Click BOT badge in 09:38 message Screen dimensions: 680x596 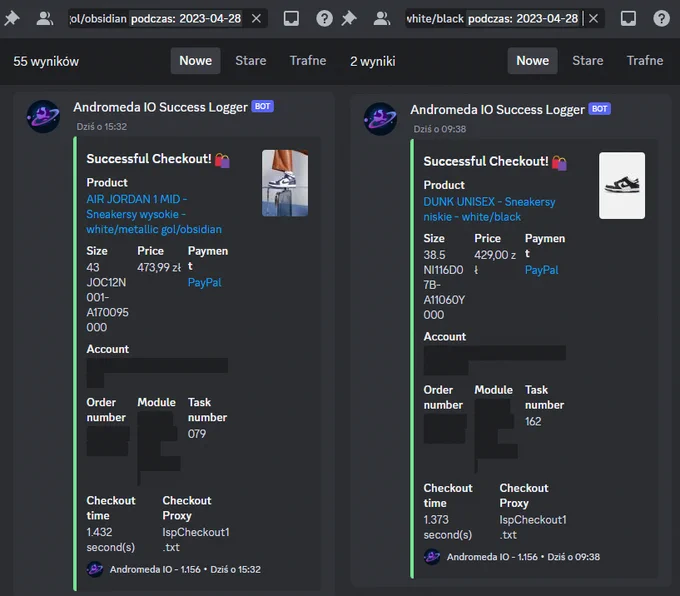pos(599,109)
